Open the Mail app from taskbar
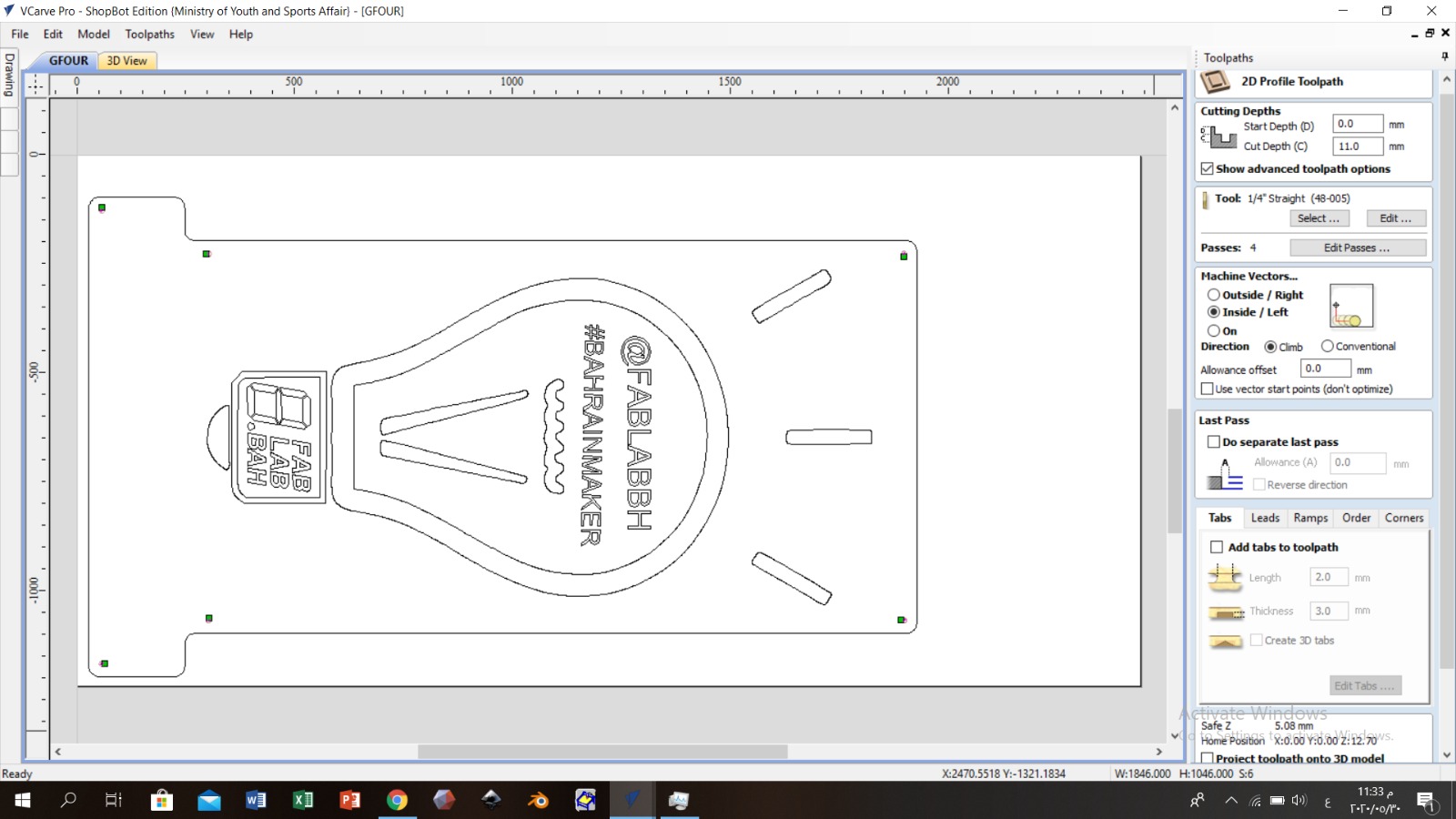The height and width of the screenshot is (819, 1456). coord(209,800)
